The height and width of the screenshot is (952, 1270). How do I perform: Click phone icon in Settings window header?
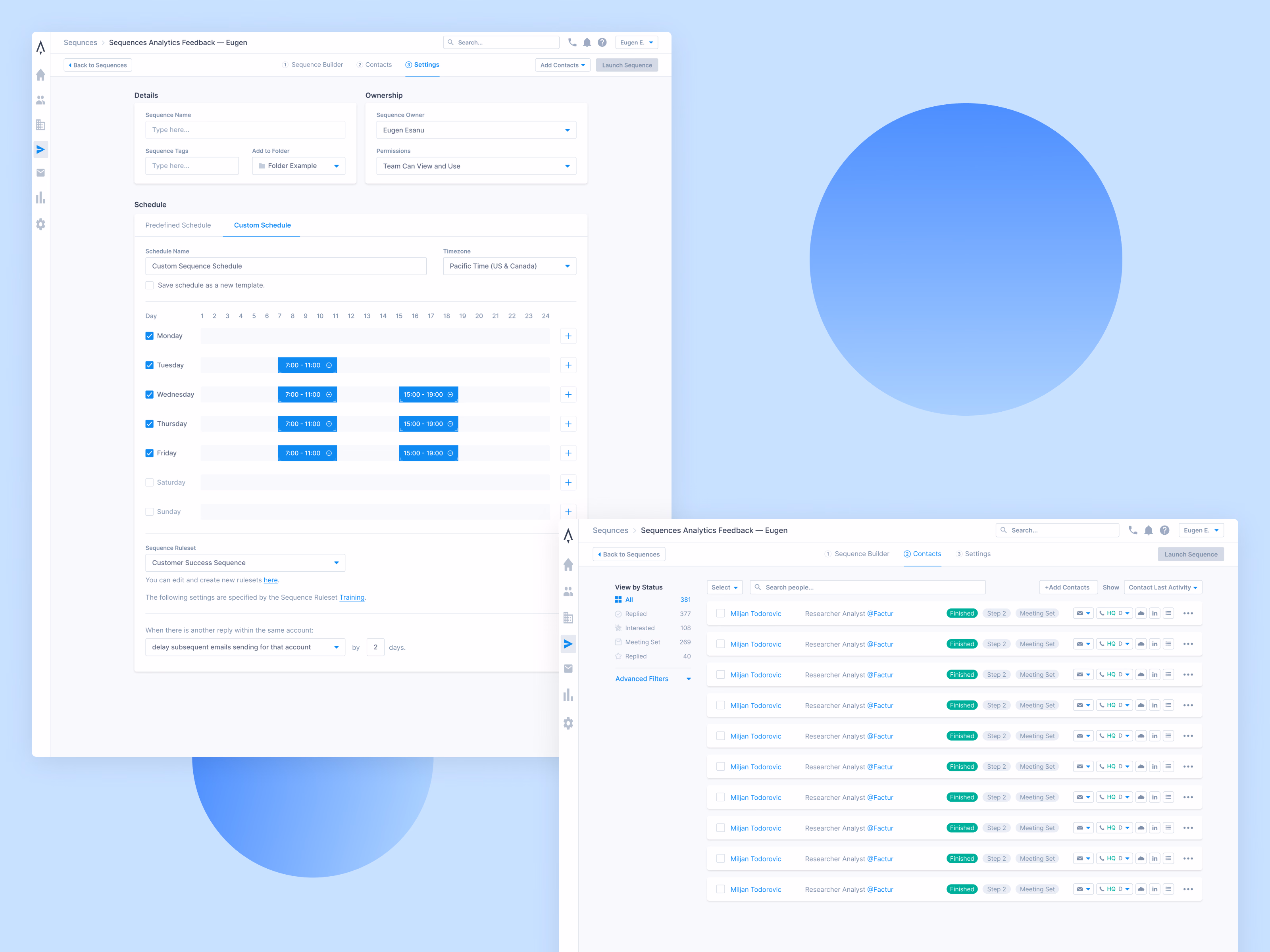click(572, 42)
